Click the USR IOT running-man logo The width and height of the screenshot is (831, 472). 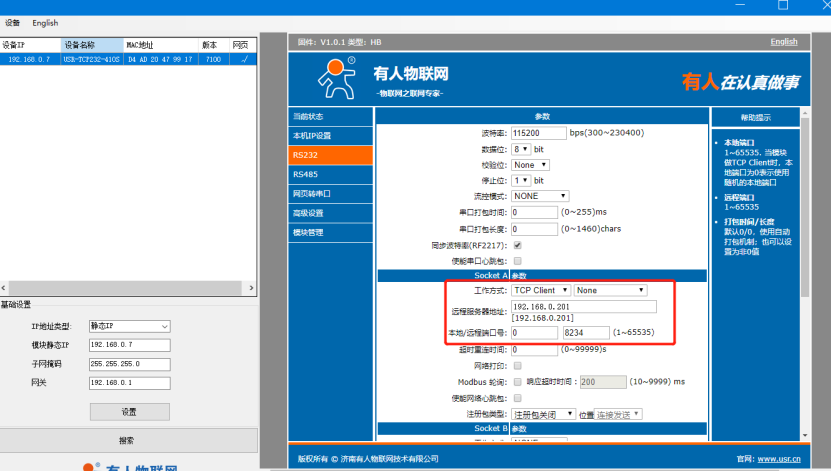click(336, 77)
